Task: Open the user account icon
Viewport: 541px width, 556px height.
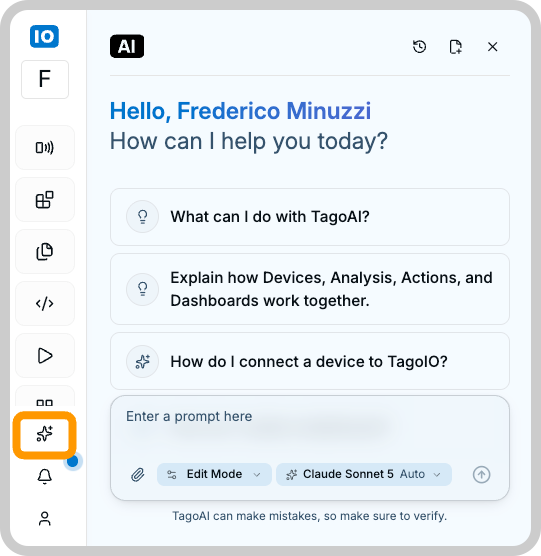Action: (x=45, y=518)
